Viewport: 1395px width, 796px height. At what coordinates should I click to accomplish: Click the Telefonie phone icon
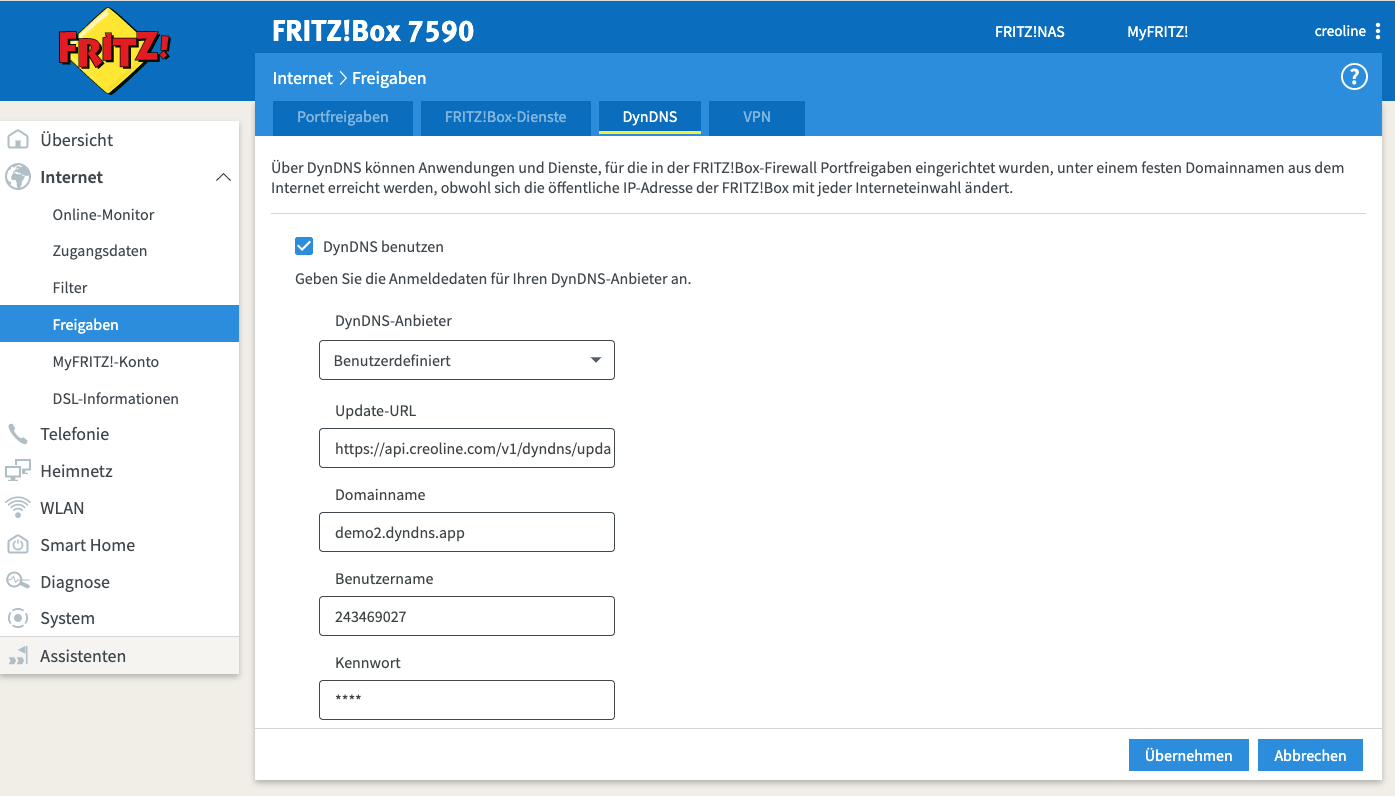coord(18,434)
